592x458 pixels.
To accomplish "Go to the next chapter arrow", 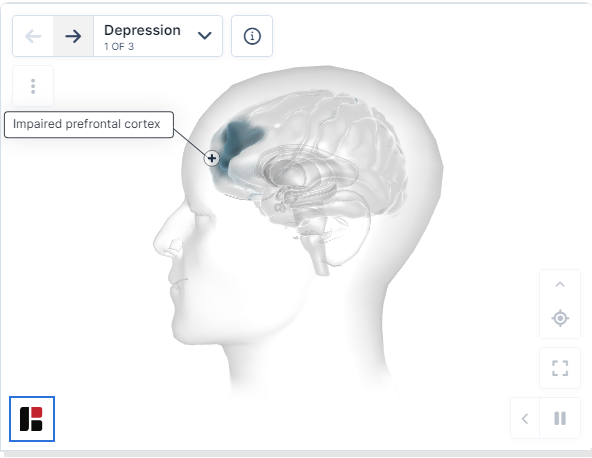I will click(x=73, y=36).
